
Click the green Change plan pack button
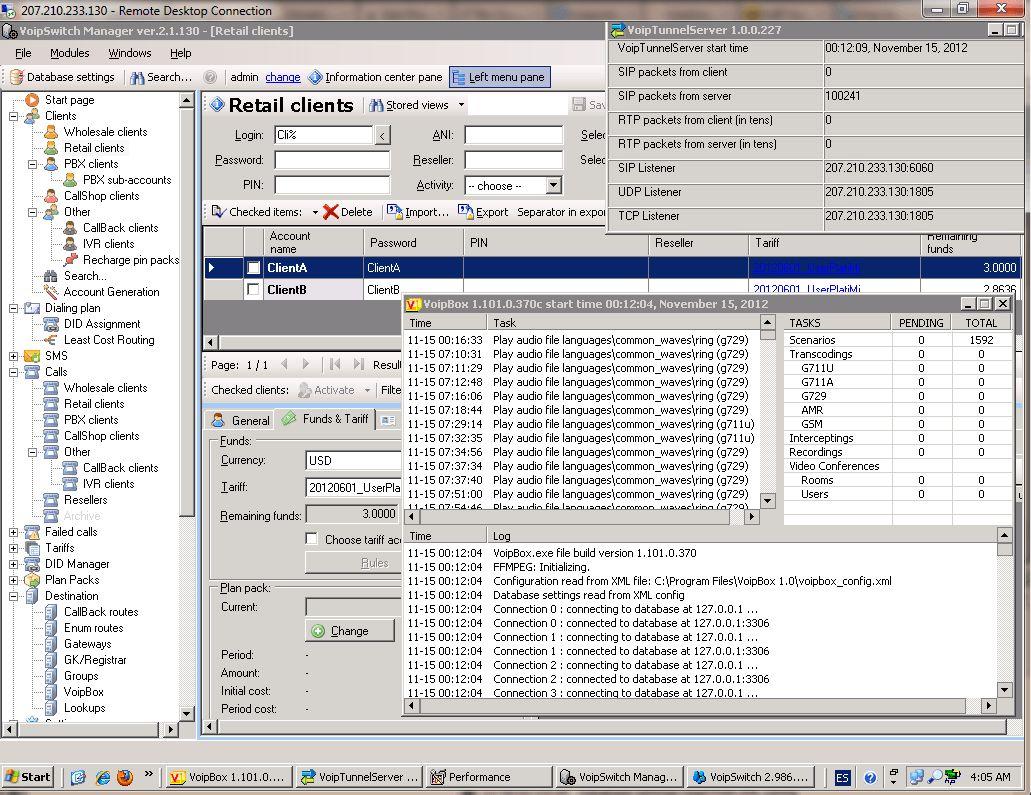coord(350,631)
